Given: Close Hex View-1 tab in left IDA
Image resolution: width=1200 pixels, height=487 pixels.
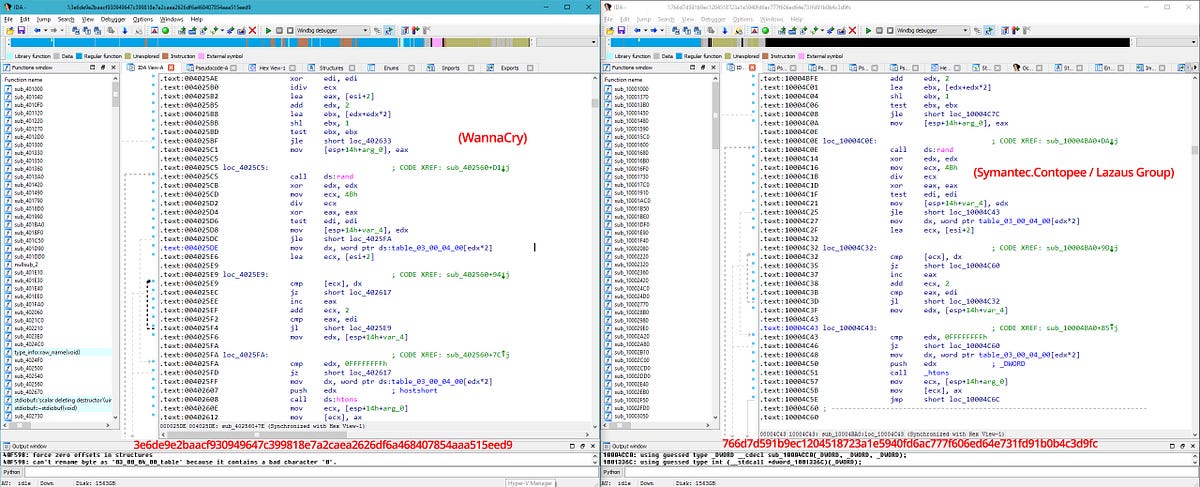Looking at the screenshot, I should (x=292, y=67).
